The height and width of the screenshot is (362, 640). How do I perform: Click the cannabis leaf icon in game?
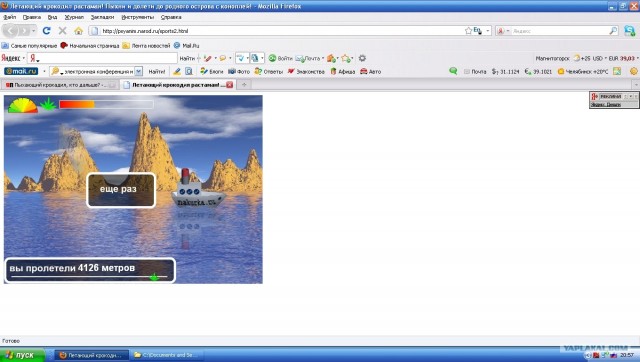(x=48, y=104)
